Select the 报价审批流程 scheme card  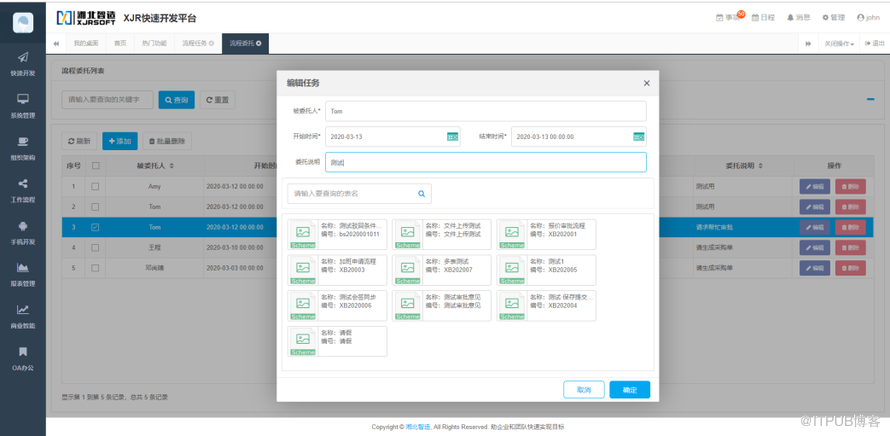[546, 232]
